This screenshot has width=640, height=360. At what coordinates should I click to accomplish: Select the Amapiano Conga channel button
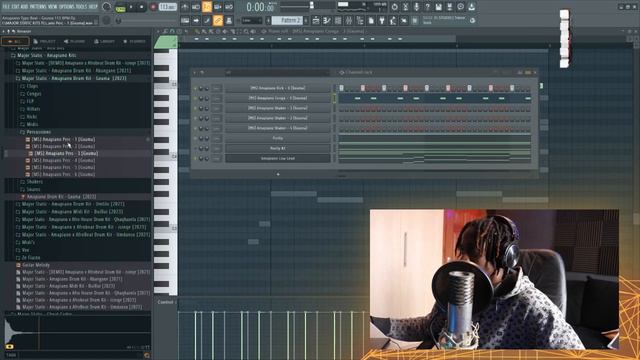pyautogui.click(x=278, y=98)
